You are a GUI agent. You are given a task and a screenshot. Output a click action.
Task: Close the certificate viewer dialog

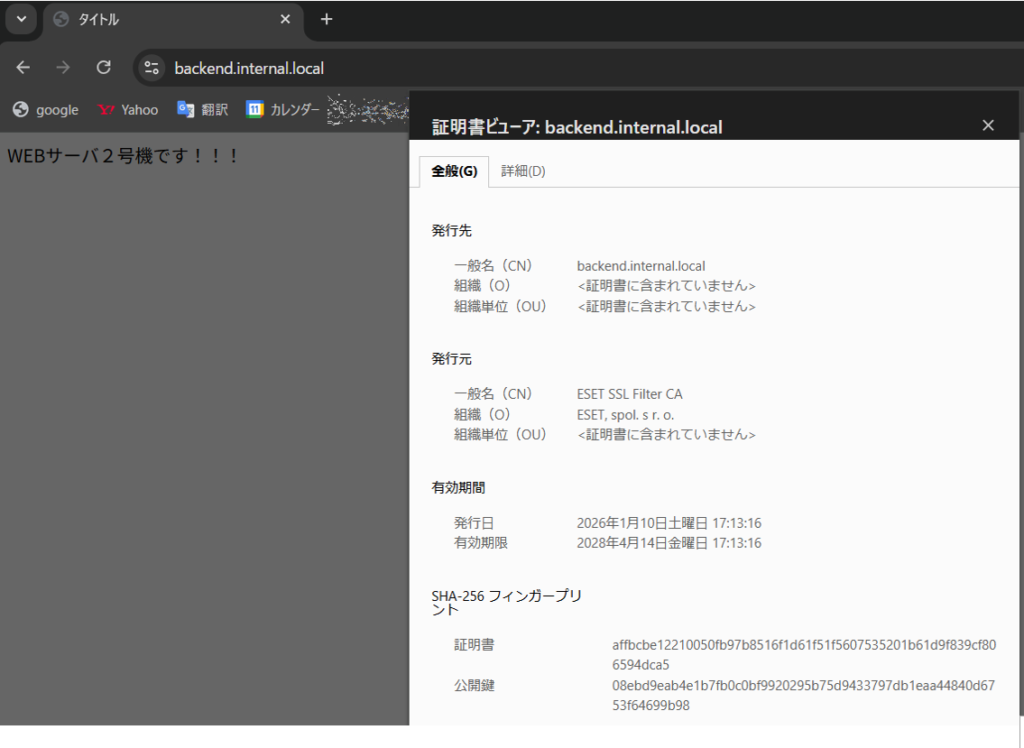pyautogui.click(x=988, y=125)
